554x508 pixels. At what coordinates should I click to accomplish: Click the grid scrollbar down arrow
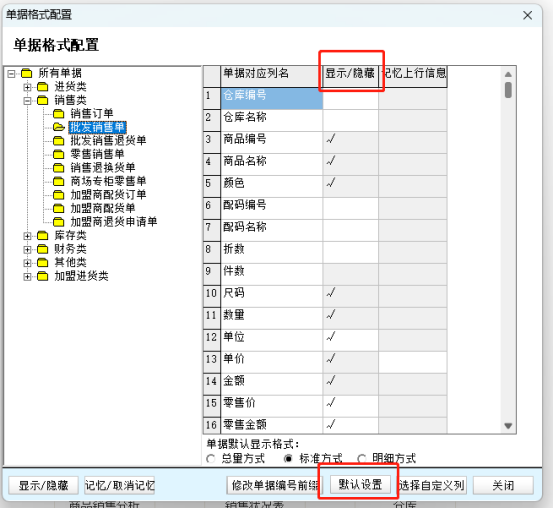click(508, 426)
